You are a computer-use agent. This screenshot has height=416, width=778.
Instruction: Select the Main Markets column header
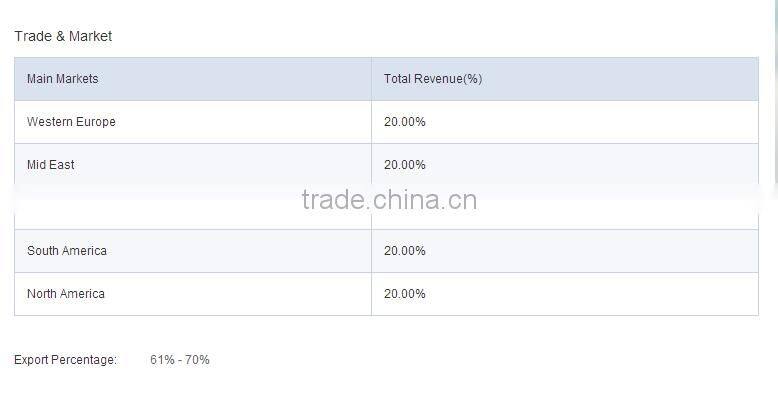point(62,79)
